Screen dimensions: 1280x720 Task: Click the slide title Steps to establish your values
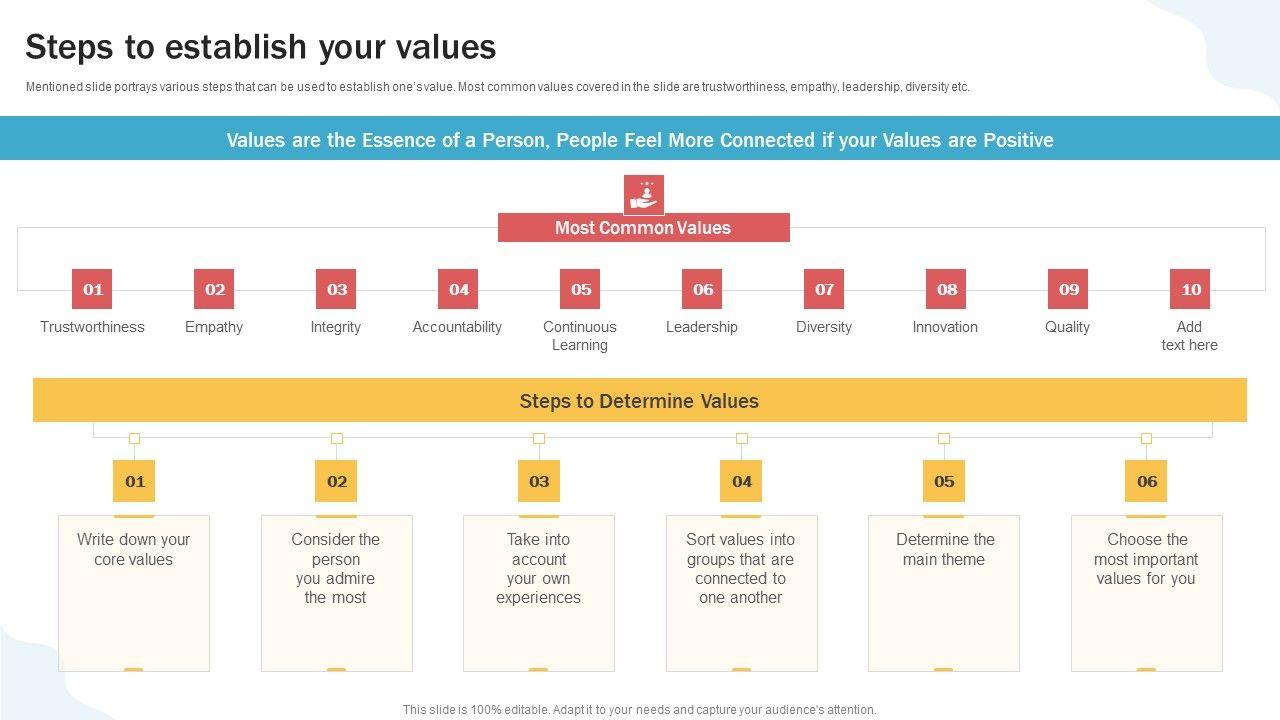(x=260, y=47)
